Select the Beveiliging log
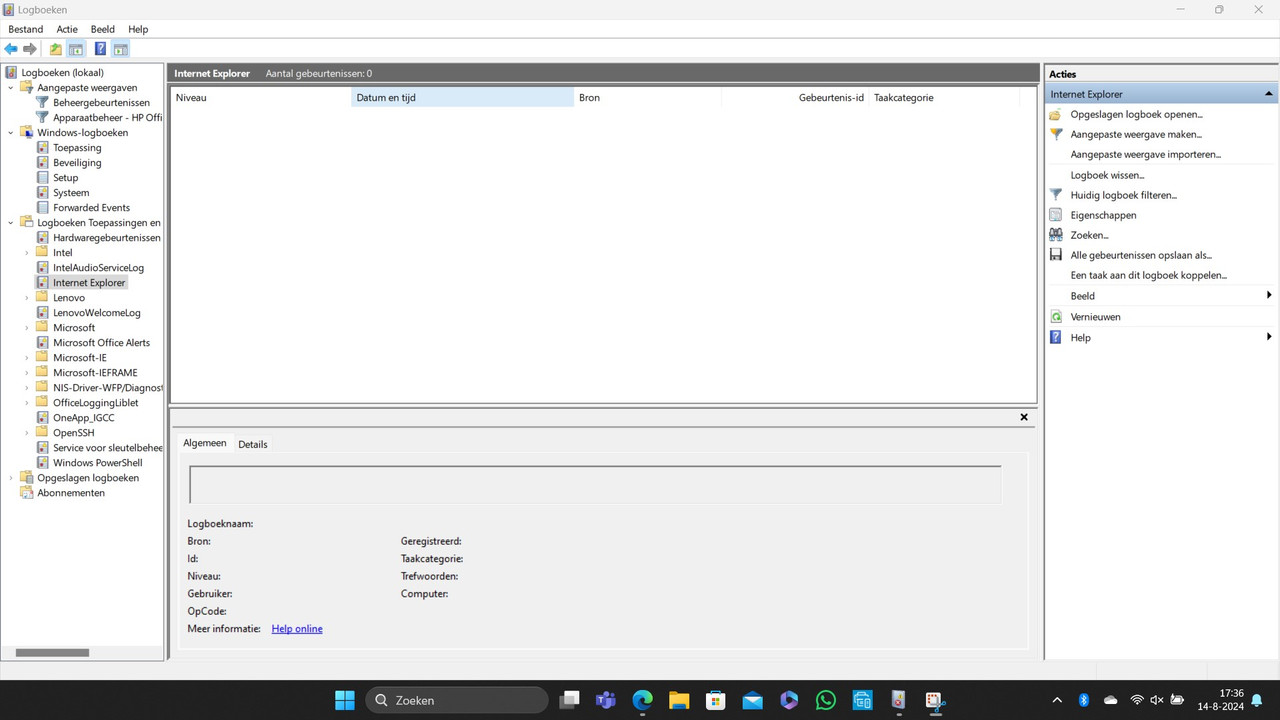Image resolution: width=1280 pixels, height=720 pixels. [77, 162]
